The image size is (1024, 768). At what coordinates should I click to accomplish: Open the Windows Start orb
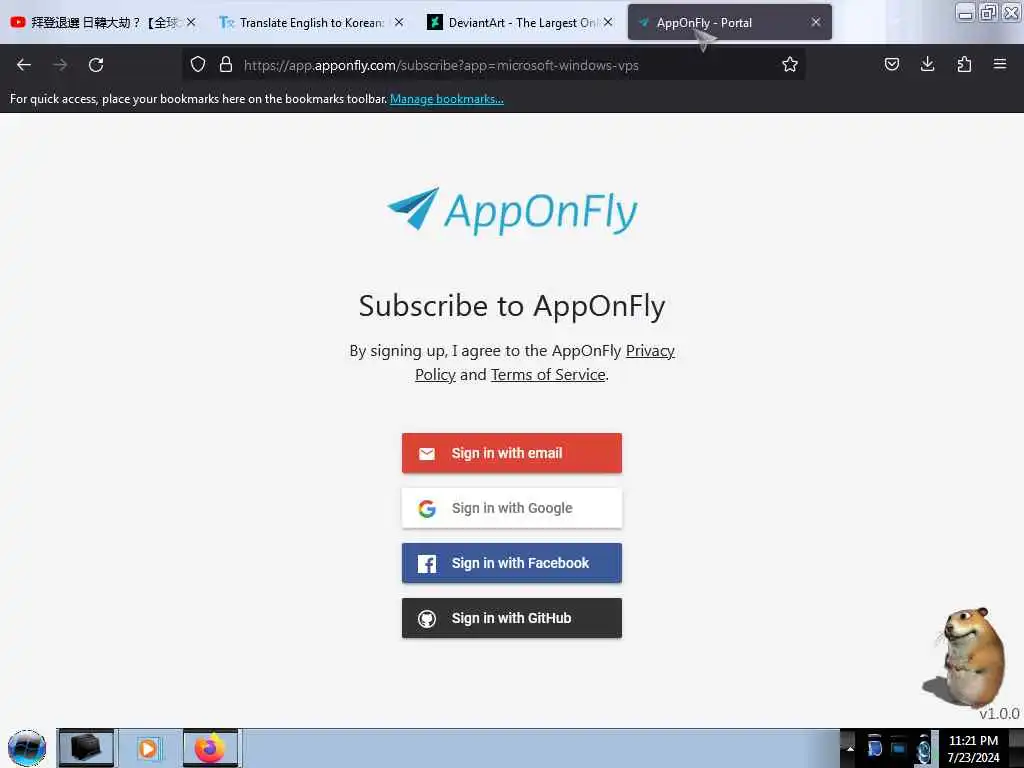point(27,748)
